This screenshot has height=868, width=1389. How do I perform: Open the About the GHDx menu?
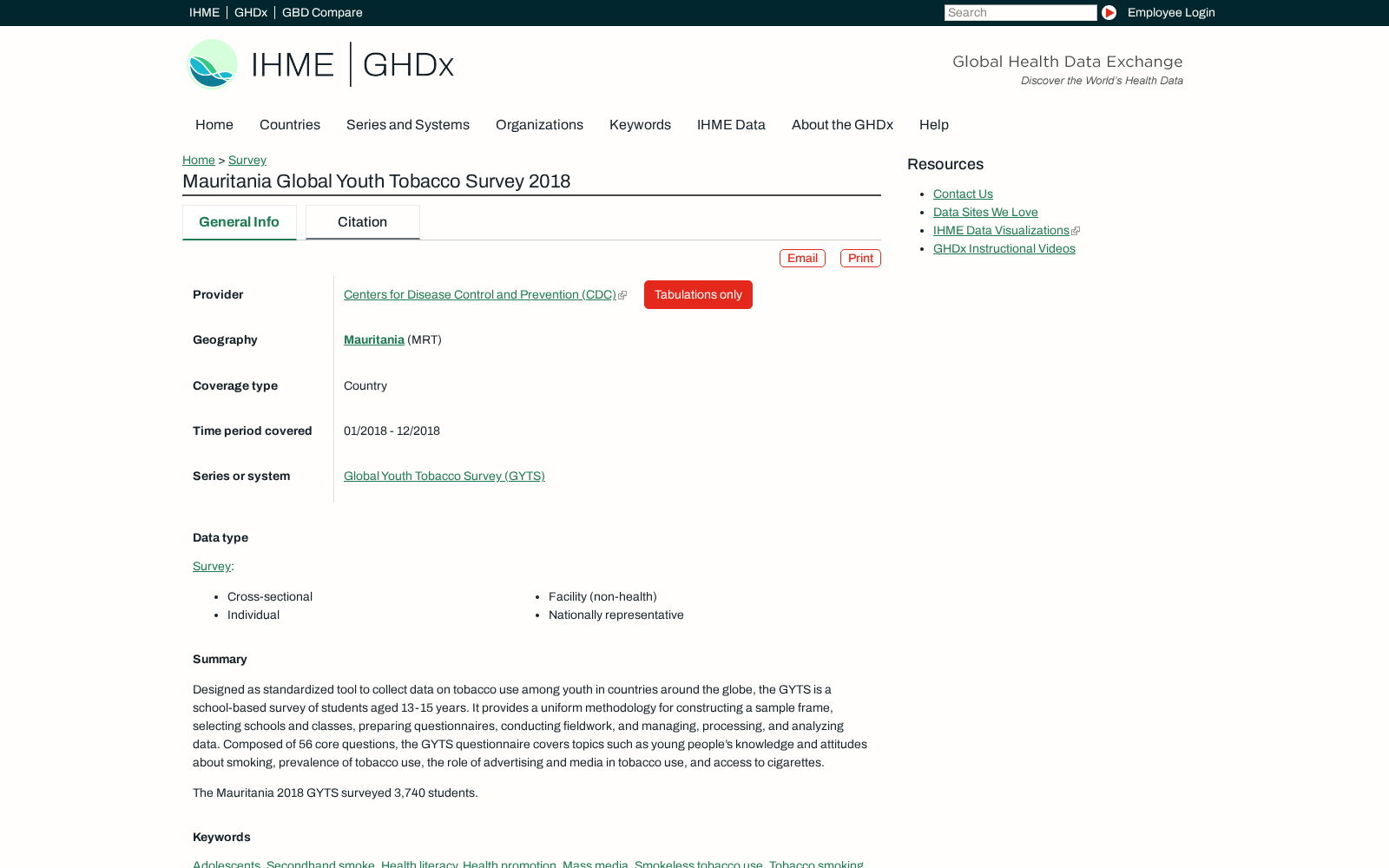pyautogui.click(x=842, y=125)
